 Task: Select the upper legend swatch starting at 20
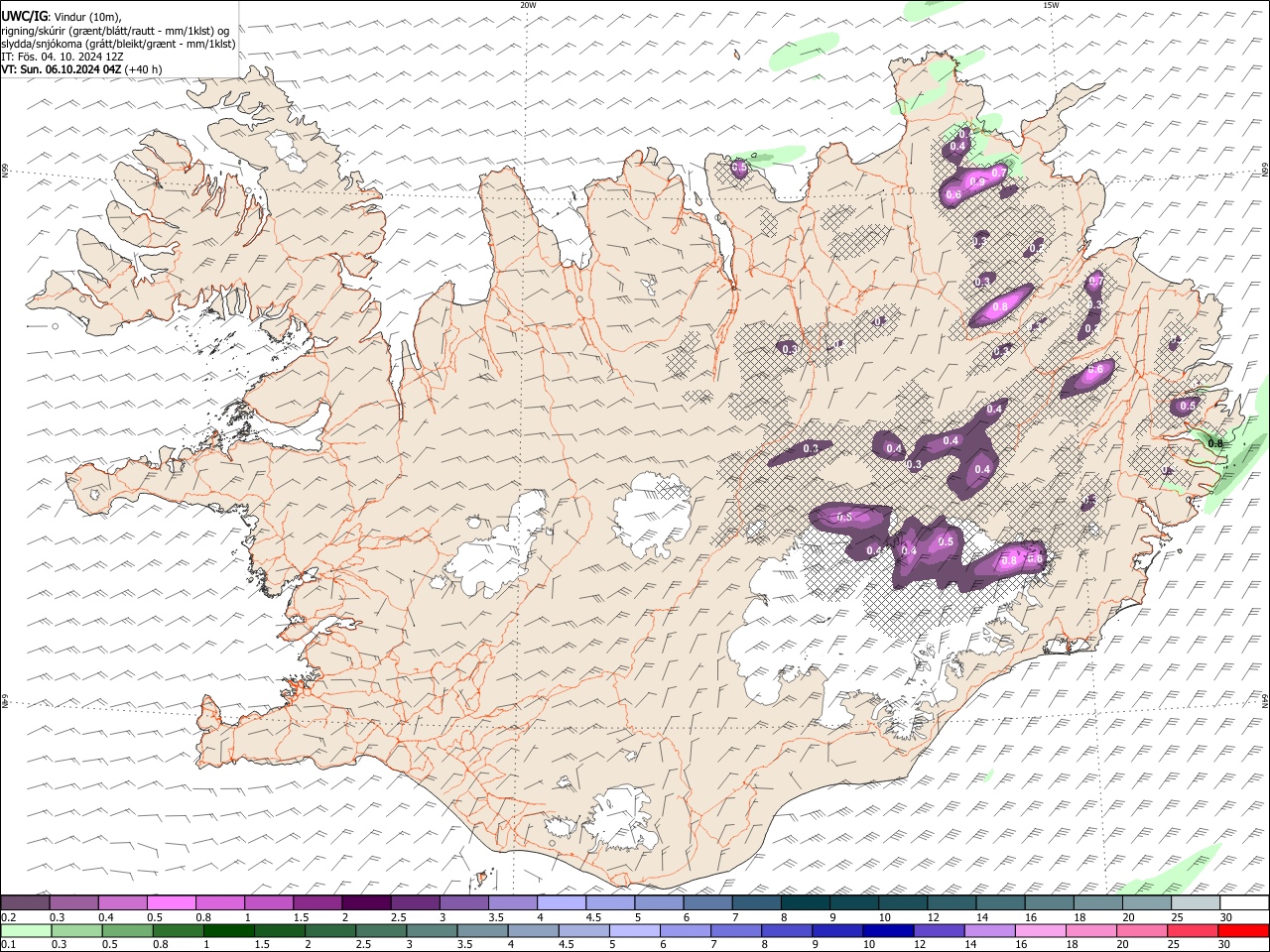[x=1145, y=902]
